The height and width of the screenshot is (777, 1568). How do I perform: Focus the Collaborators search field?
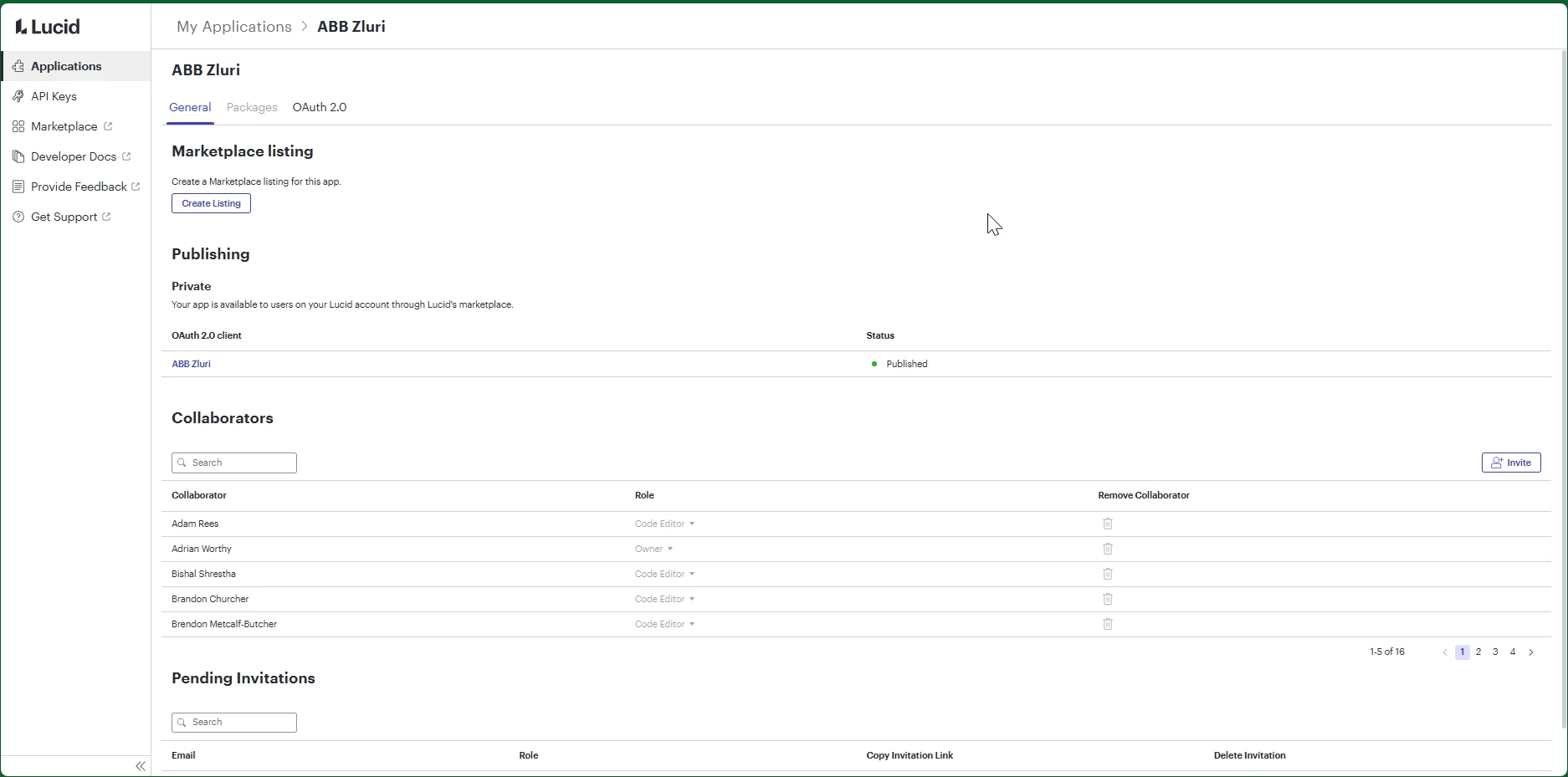tap(234, 463)
